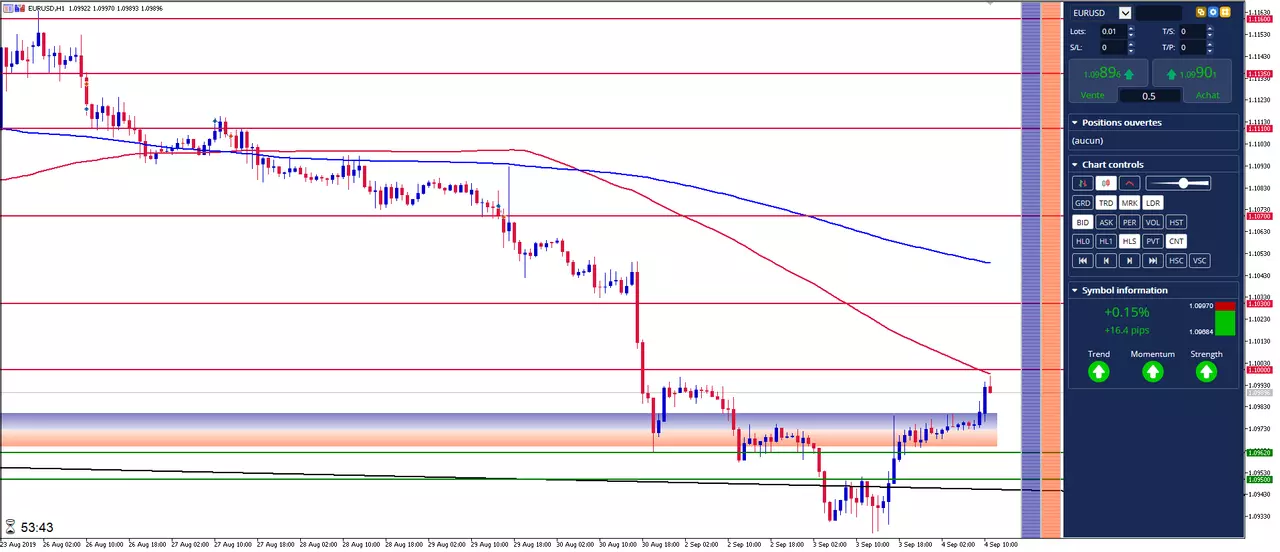
Task: Click the +0.15% change value
Action: point(1126,312)
